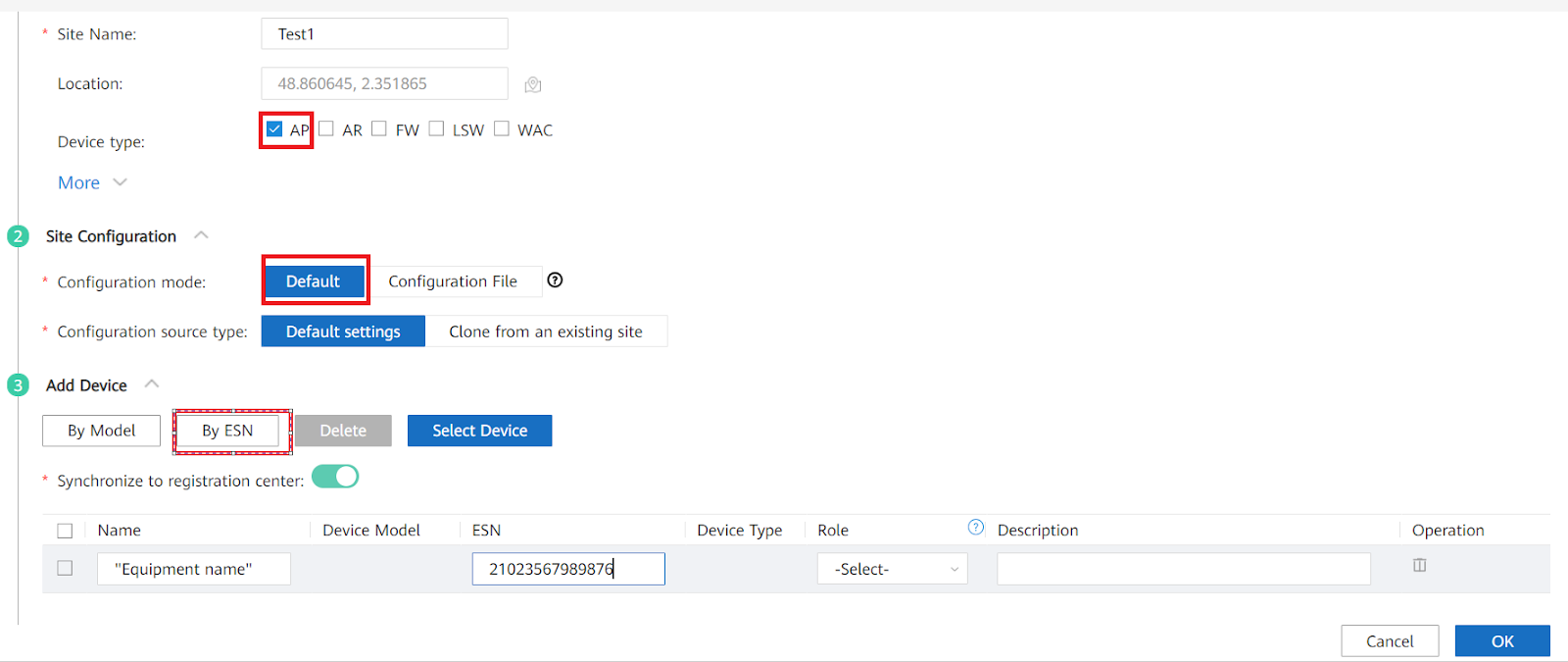1568x662 pixels.
Task: Open the Role -Select- dropdown
Action: coord(892,569)
